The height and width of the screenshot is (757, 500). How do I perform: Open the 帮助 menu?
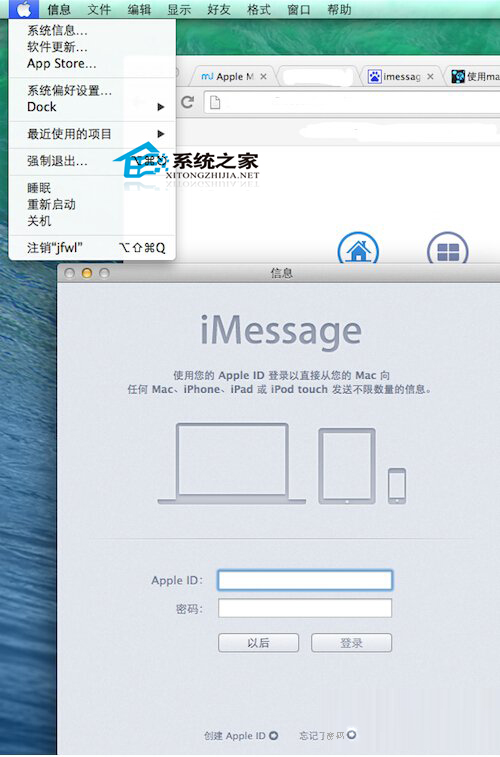tap(339, 9)
